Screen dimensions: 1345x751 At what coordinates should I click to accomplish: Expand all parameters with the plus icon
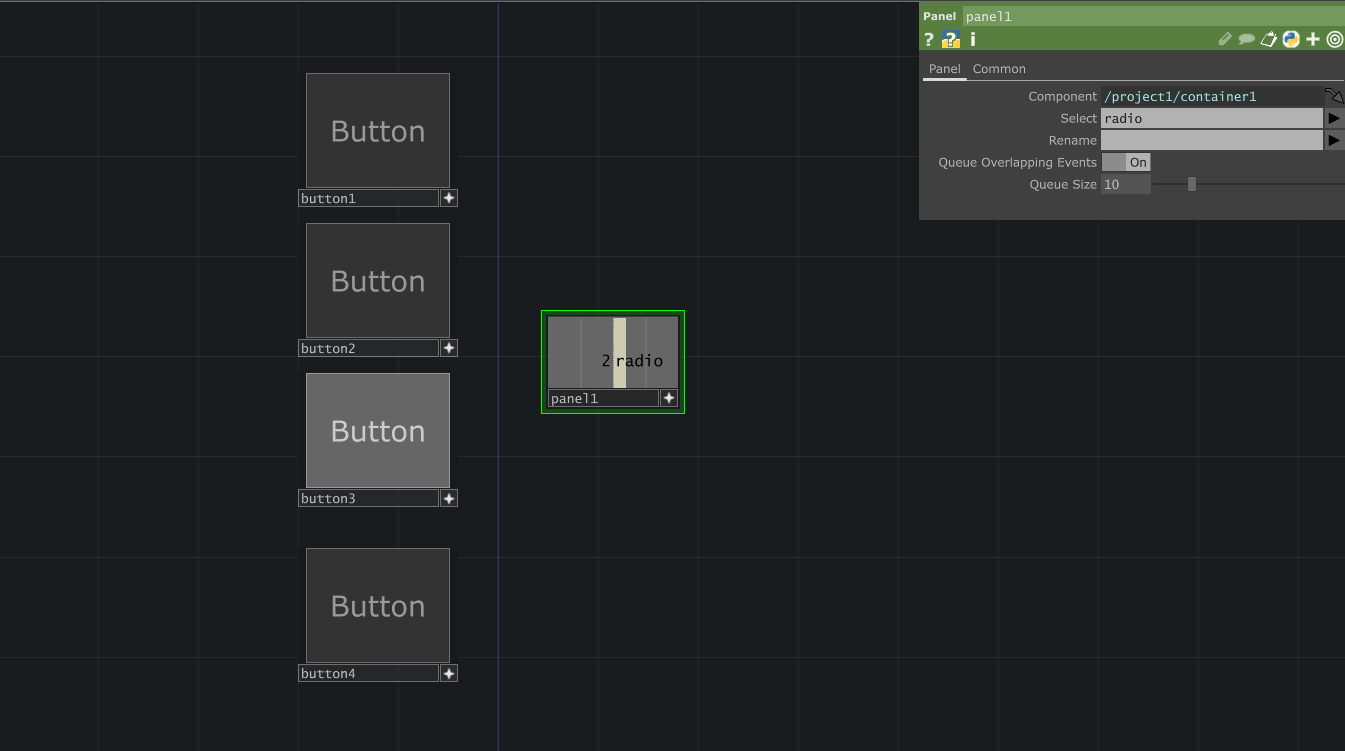(x=1313, y=39)
